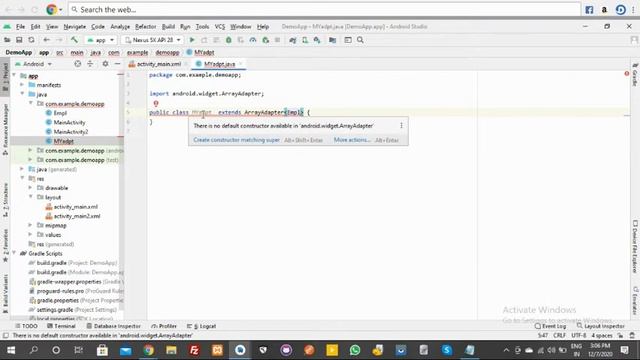
Task: Expand the manifests folder
Action: pyautogui.click(x=22, y=85)
